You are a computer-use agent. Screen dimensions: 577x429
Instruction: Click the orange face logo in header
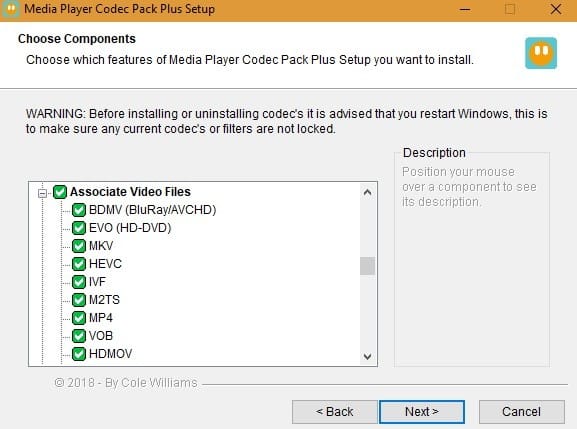point(541,53)
